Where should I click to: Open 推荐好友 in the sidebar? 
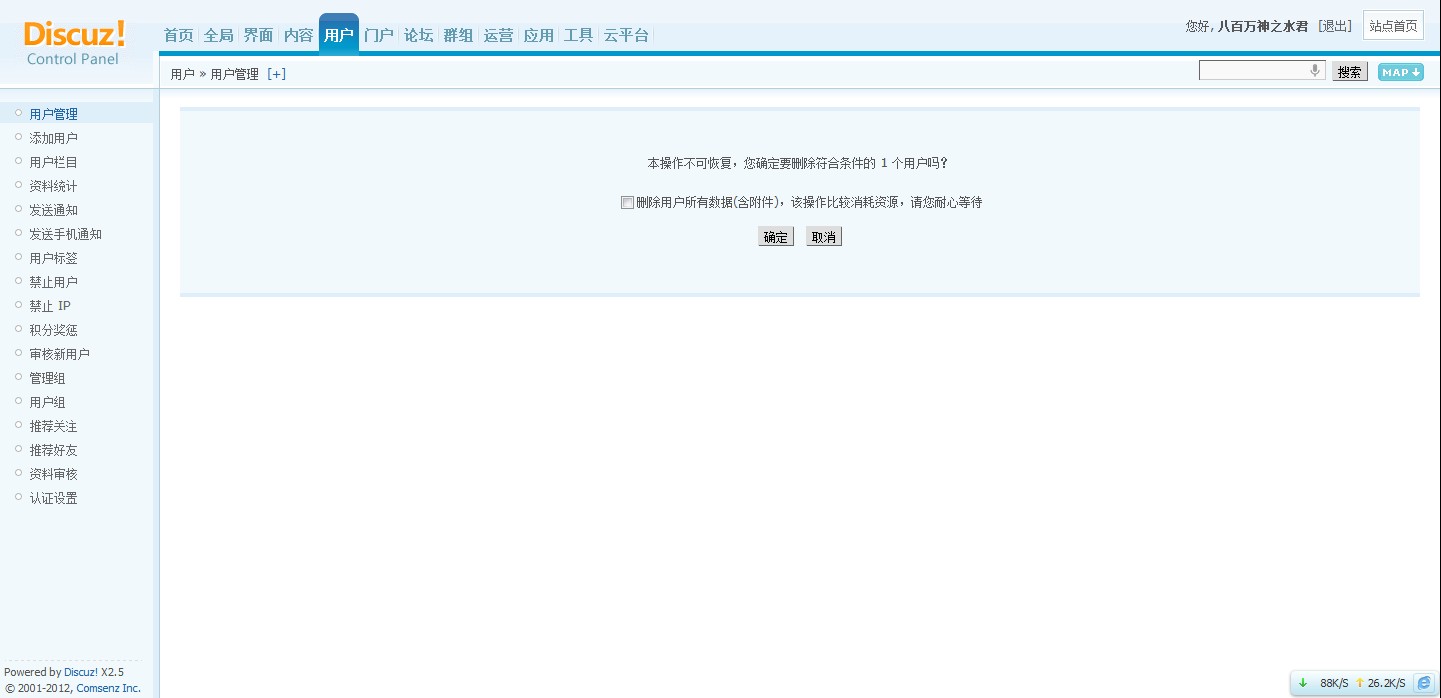tap(53, 450)
